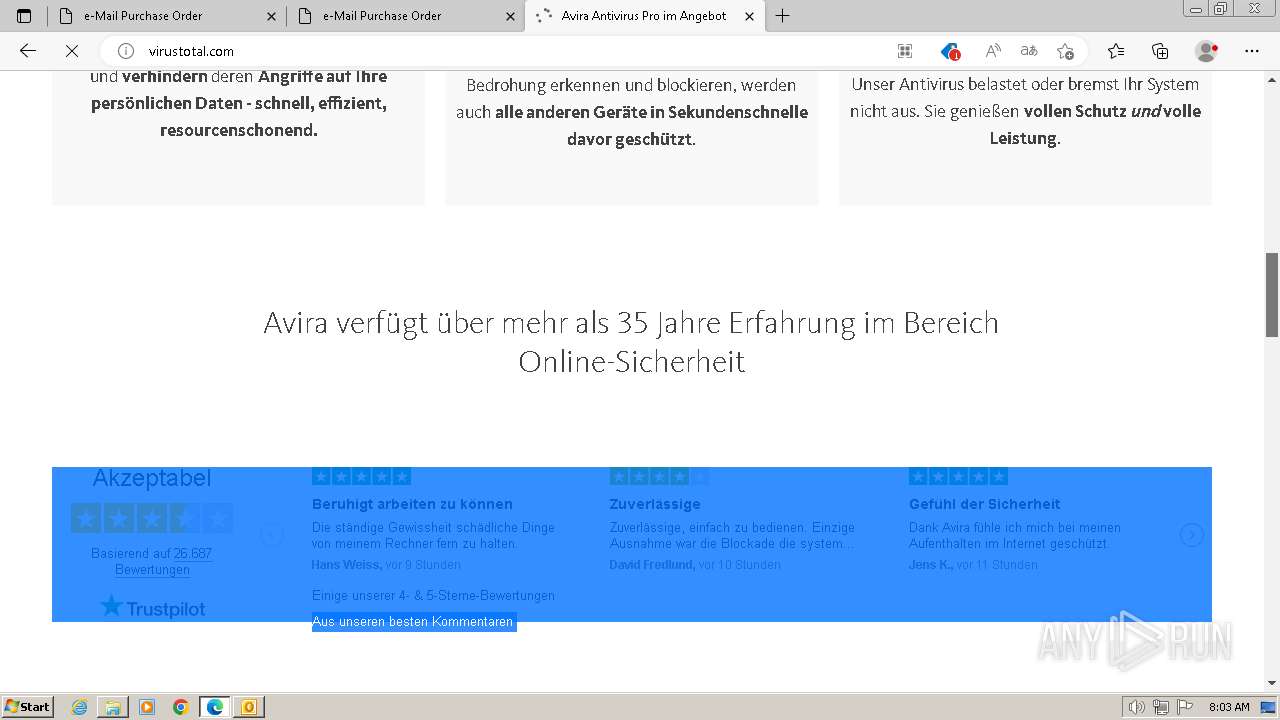Screen dimensions: 1280x720
Task: Open the translate page option
Action: (x=1029, y=51)
